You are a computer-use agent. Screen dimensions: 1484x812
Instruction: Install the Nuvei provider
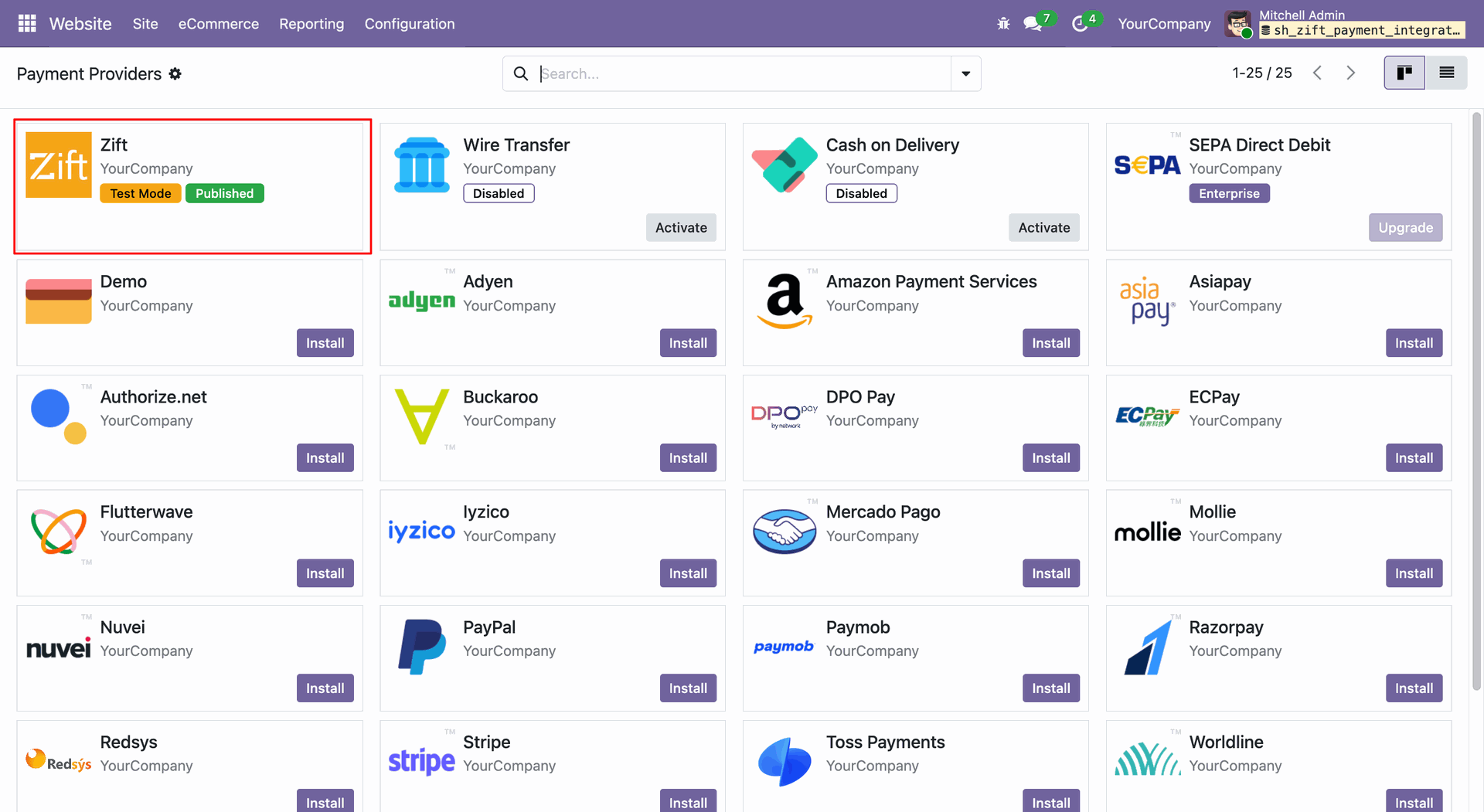click(325, 688)
